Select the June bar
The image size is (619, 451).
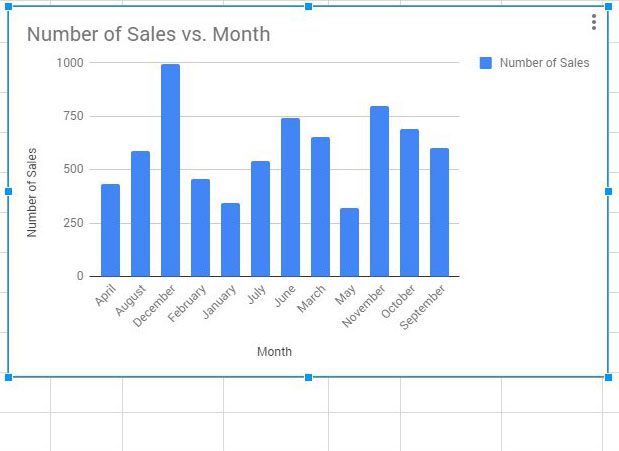click(290, 197)
